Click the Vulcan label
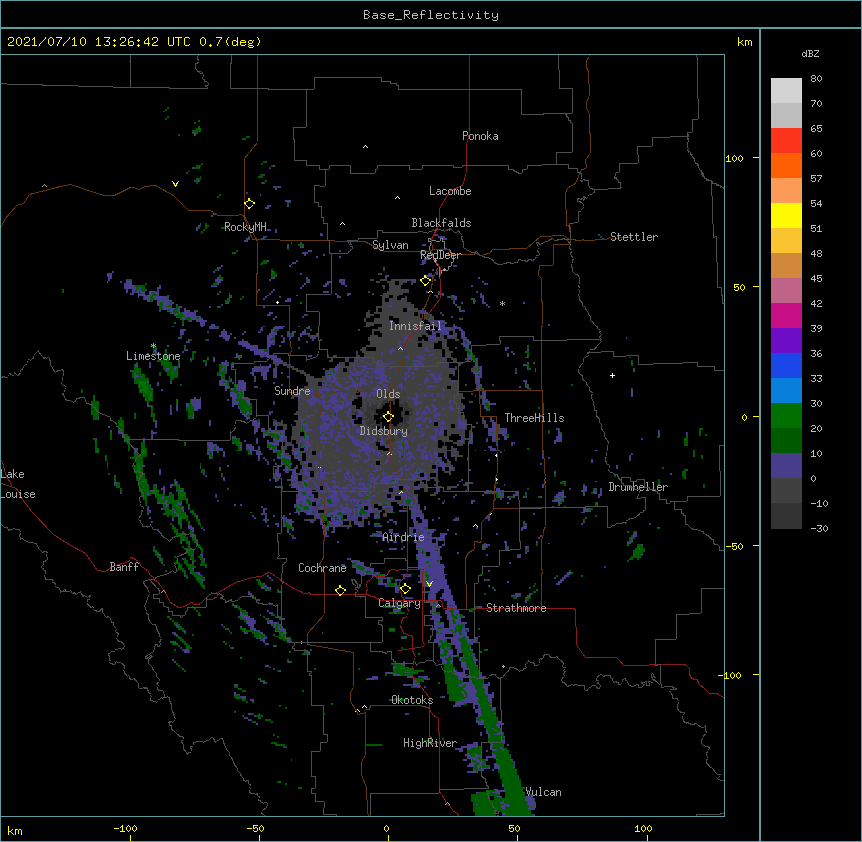Image resolution: width=862 pixels, height=842 pixels. tap(544, 792)
